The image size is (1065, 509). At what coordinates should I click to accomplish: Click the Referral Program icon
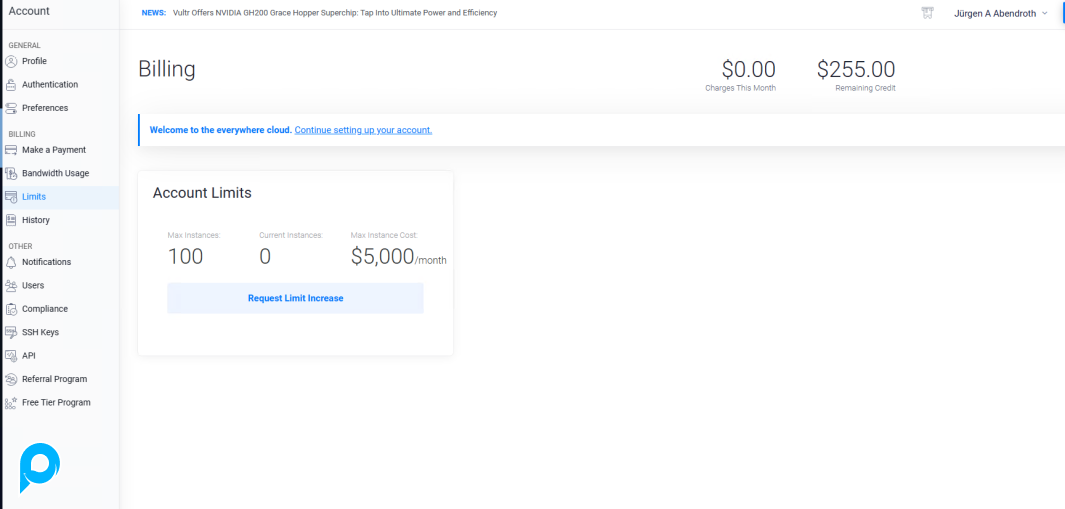[x=11, y=379]
